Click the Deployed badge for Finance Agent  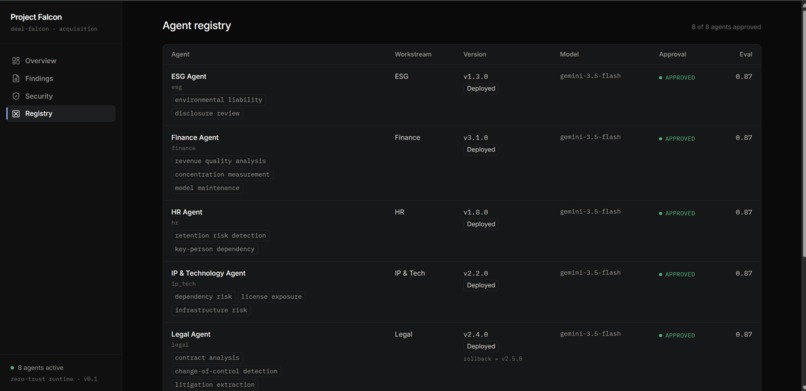[x=481, y=150]
